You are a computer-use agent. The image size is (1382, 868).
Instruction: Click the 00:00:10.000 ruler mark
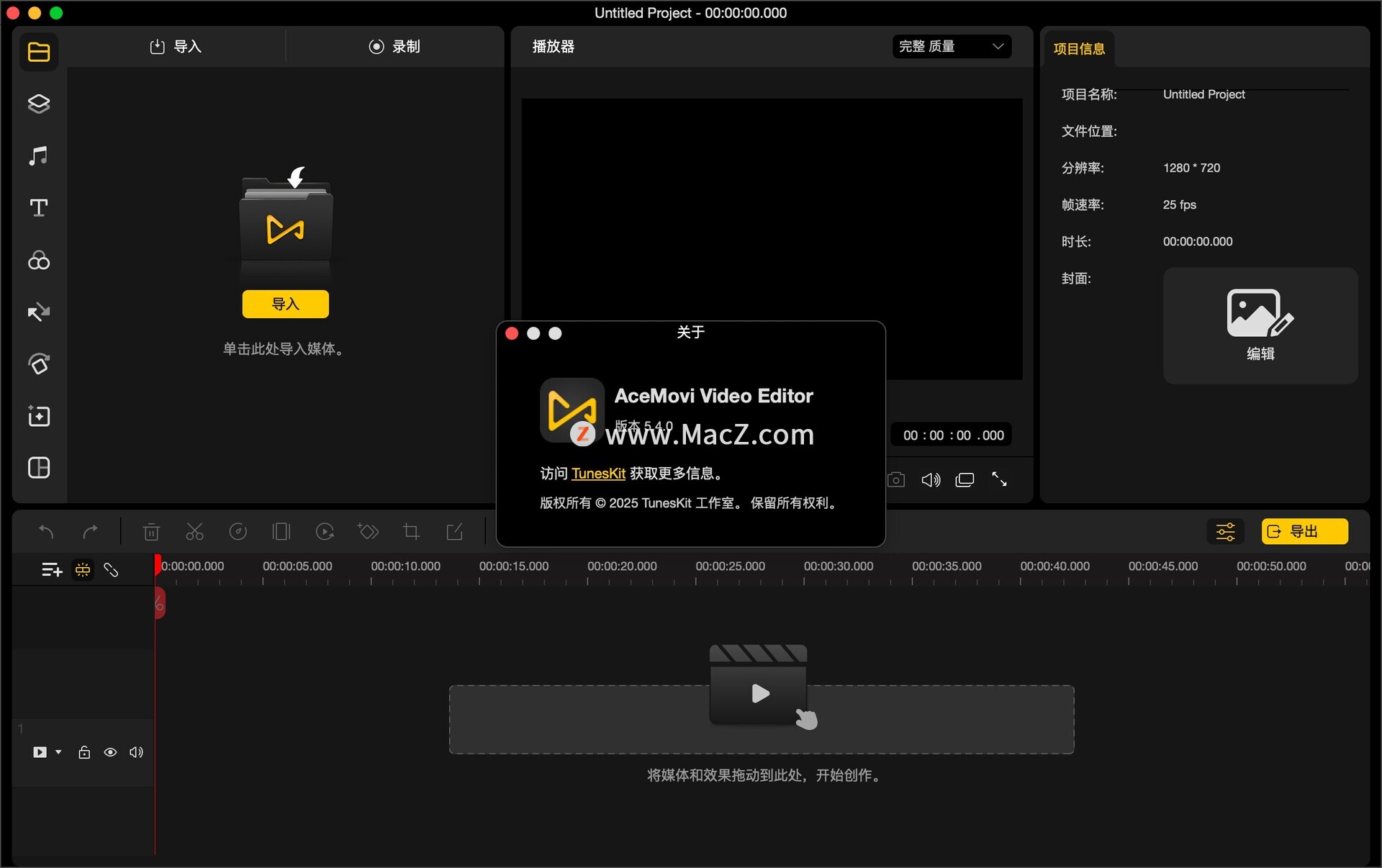405,566
